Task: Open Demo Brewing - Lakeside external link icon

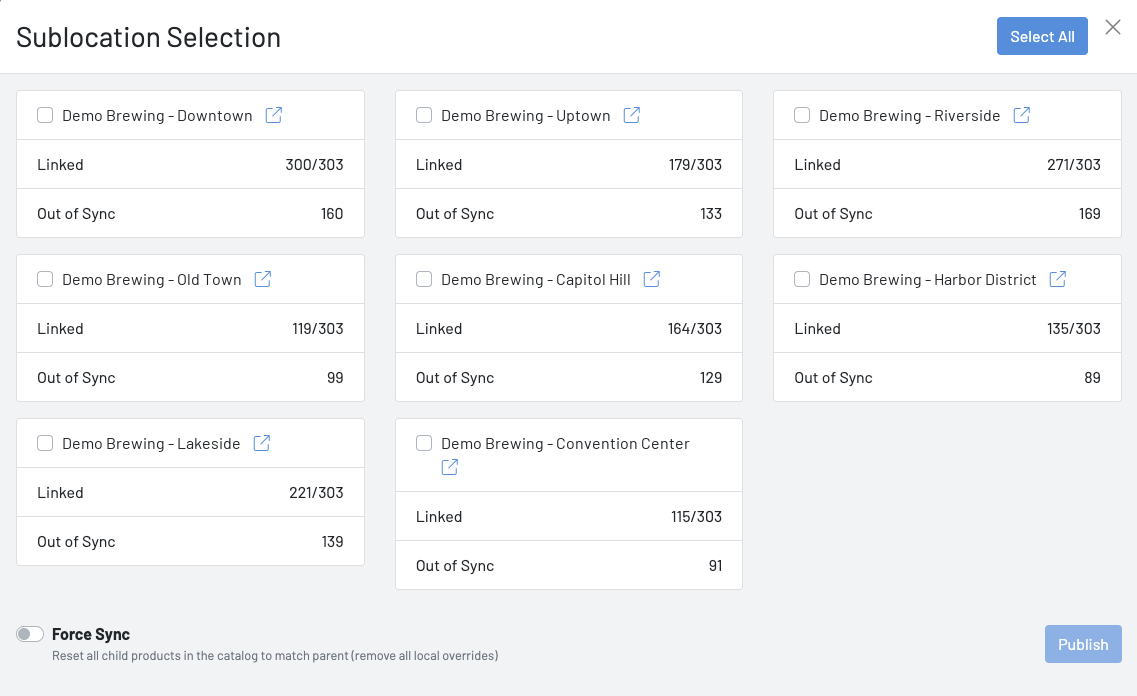Action: coord(262,443)
